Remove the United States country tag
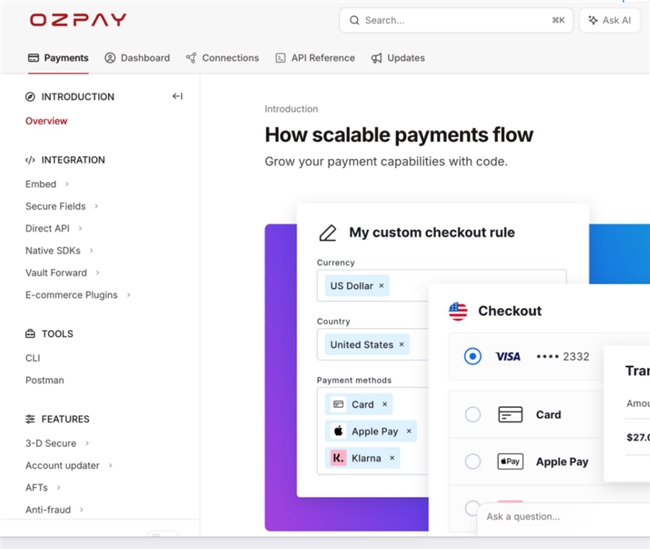This screenshot has width=650, height=549. (x=402, y=345)
